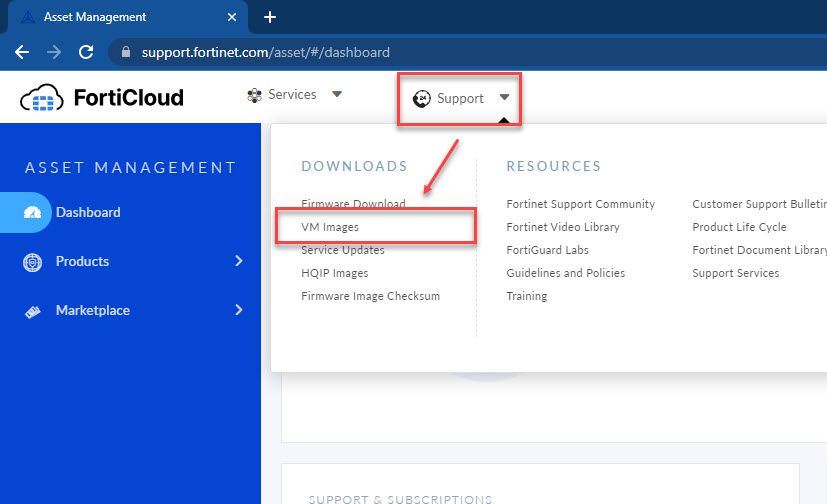
Task: Close the Asset Management tab
Action: tap(232, 17)
